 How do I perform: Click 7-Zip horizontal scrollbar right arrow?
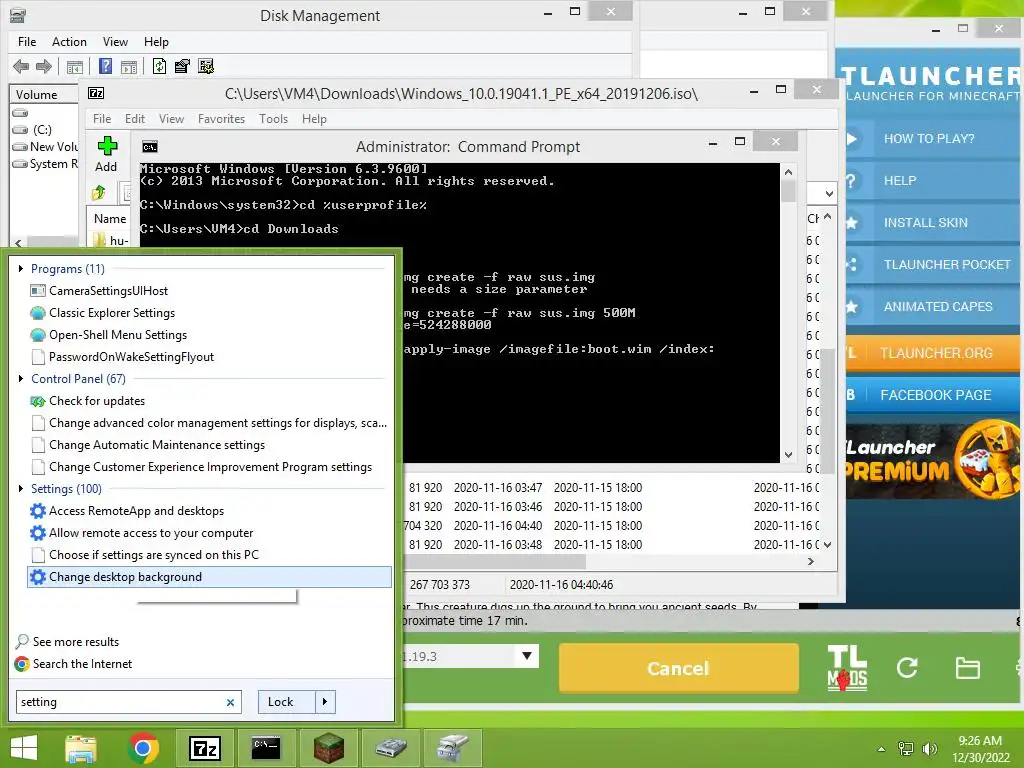click(810, 562)
